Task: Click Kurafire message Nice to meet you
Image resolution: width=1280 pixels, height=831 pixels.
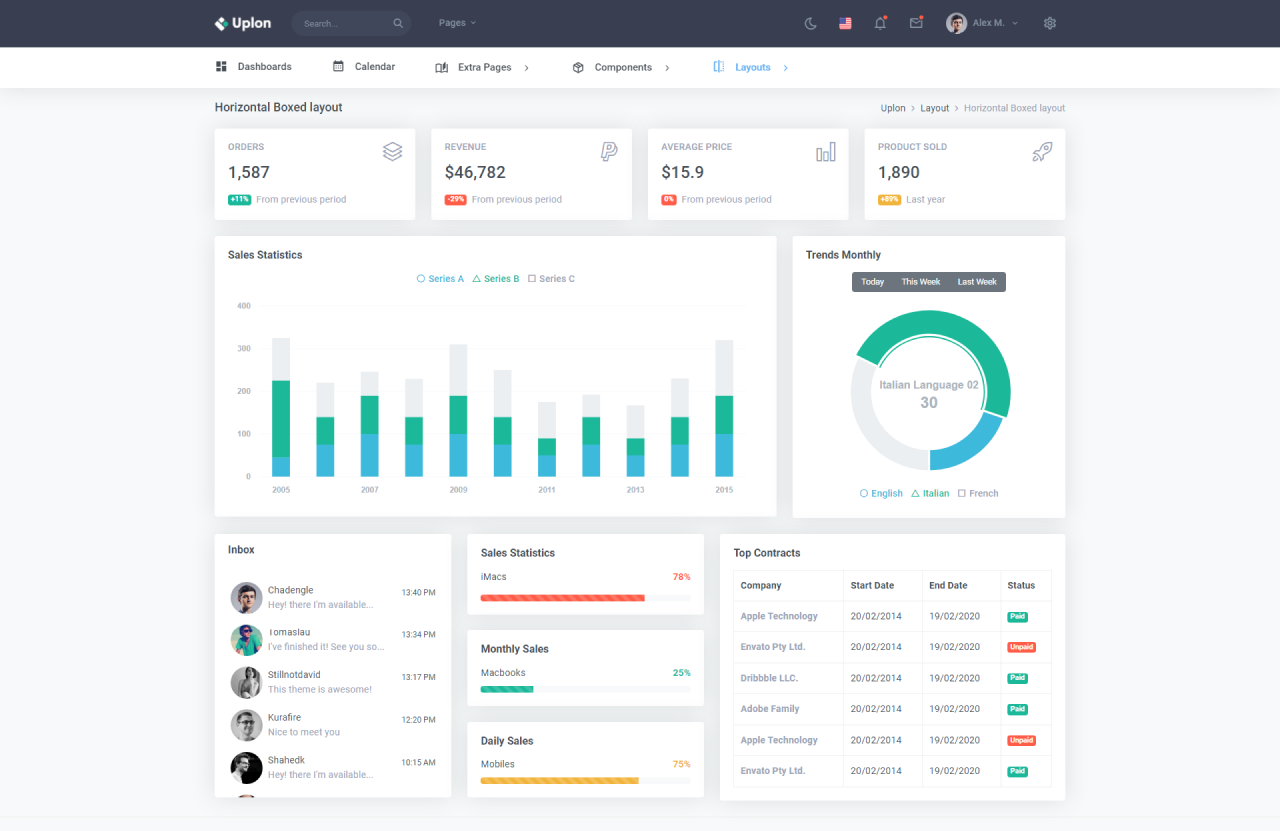Action: 304,732
